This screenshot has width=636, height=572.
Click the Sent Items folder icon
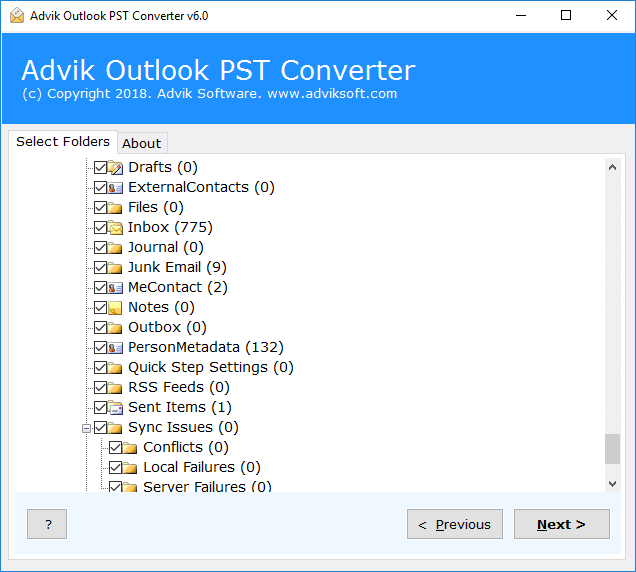[x=115, y=408]
